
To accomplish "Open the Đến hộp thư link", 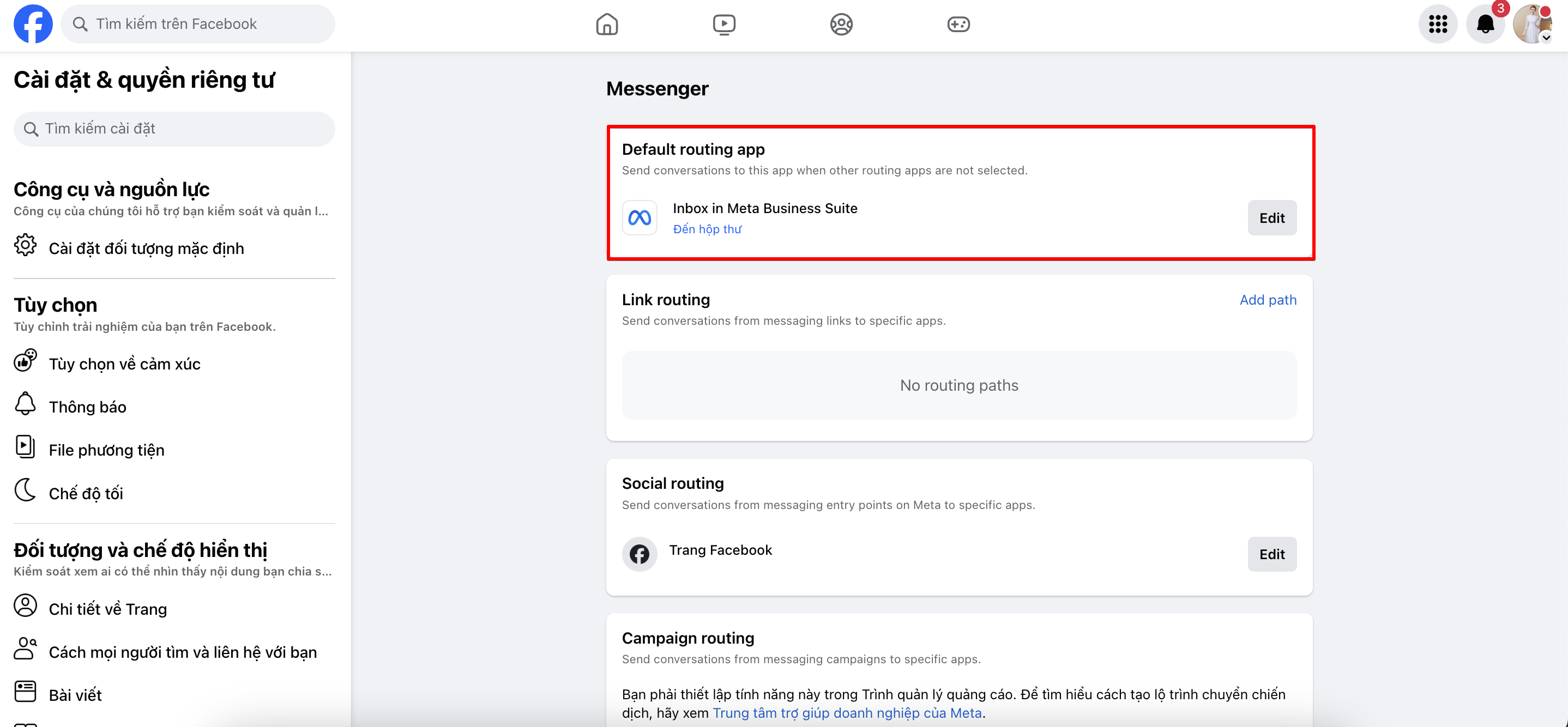I will [707, 229].
